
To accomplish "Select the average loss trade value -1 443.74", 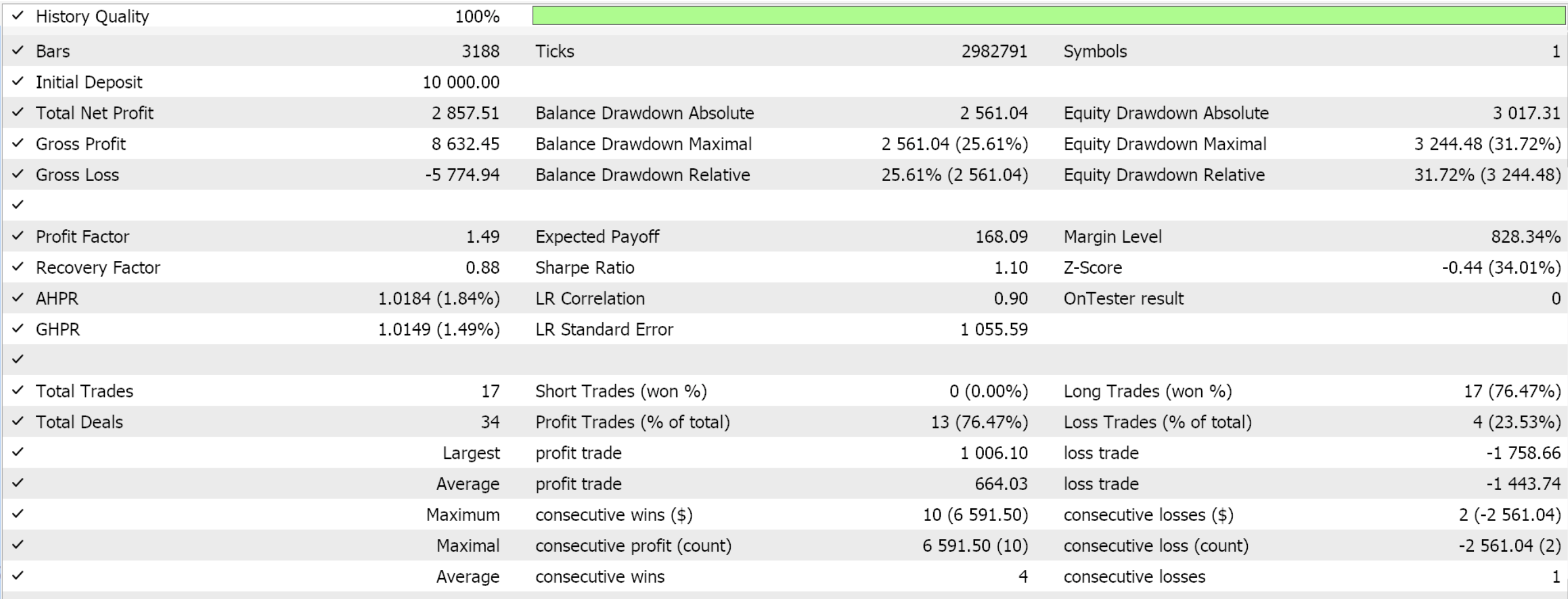I will tap(1524, 485).
